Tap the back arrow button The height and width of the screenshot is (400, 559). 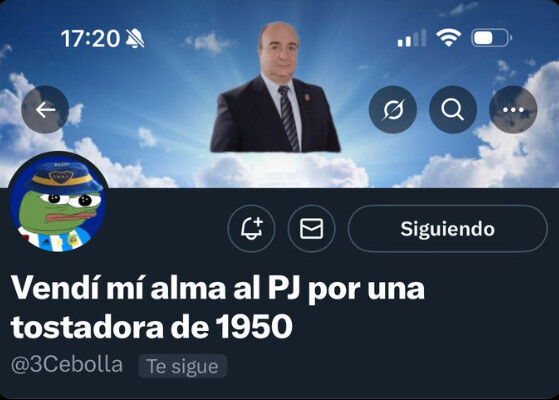click(45, 109)
